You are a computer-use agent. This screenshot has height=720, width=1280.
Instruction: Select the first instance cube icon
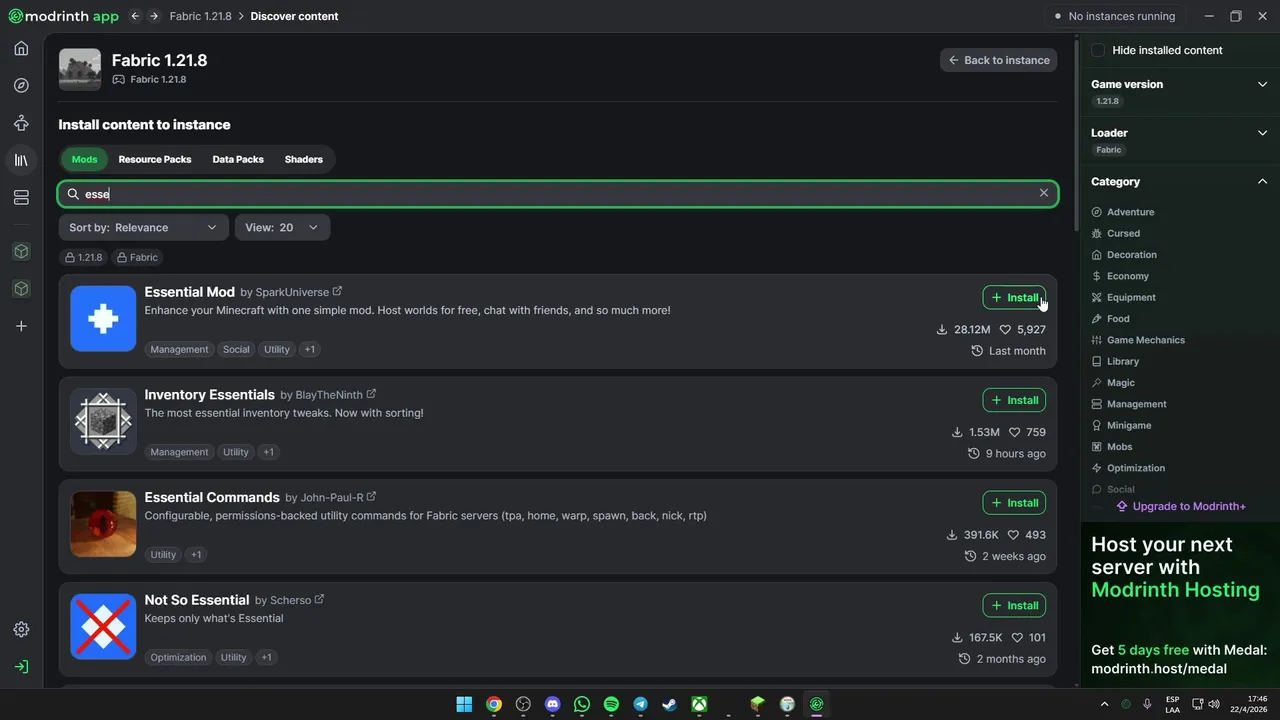(x=21, y=251)
